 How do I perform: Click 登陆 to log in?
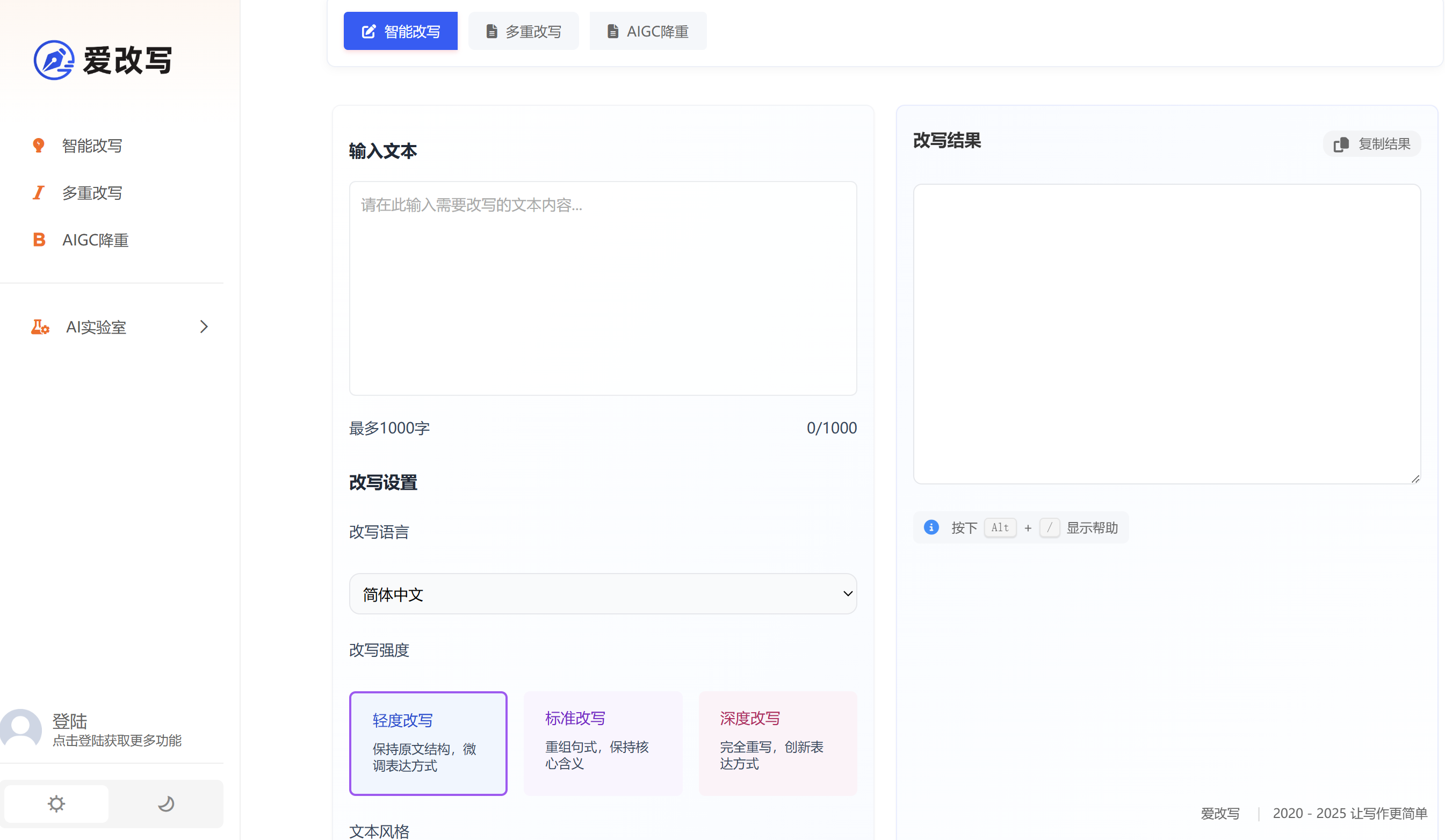click(x=69, y=721)
